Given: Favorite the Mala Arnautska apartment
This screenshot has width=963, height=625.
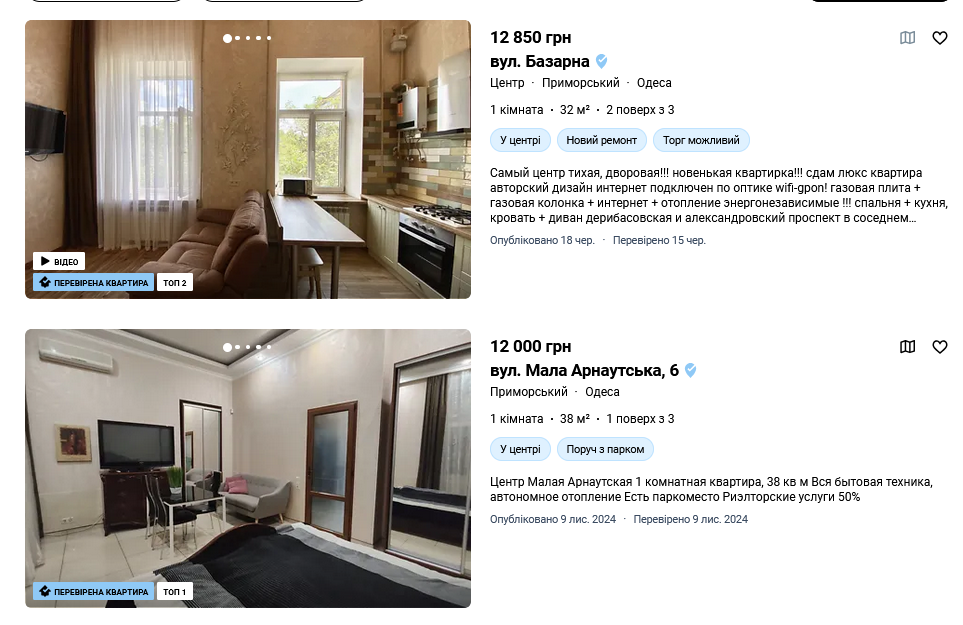Looking at the screenshot, I should point(940,347).
